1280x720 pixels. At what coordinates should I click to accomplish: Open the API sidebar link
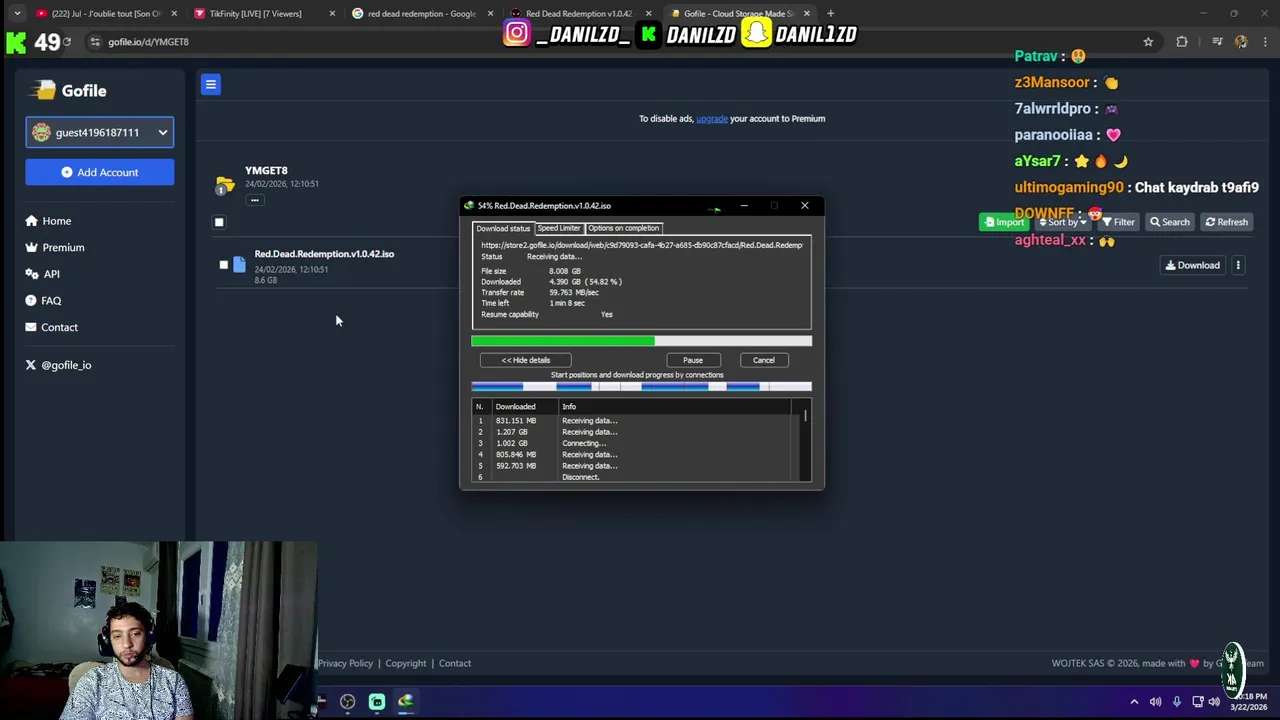[43, 274]
